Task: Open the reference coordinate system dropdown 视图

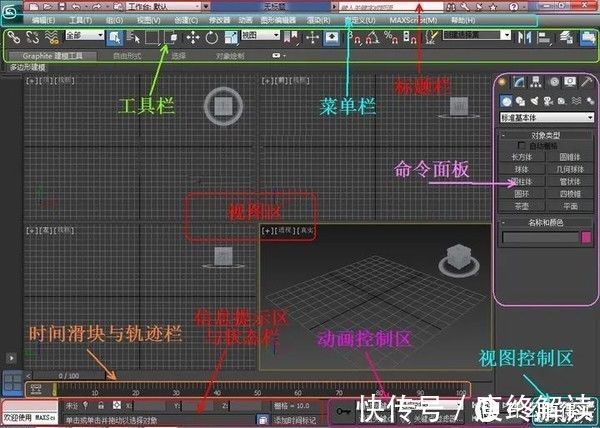Action: 260,35
